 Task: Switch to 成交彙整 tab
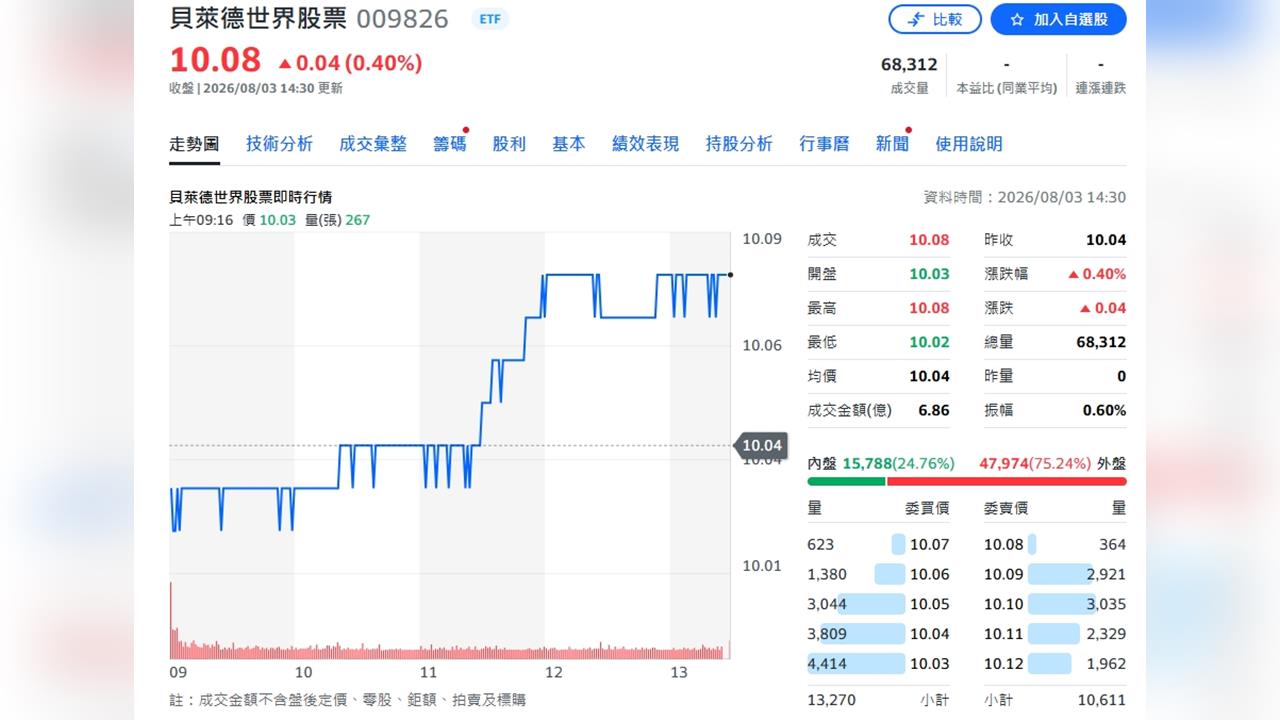(373, 144)
